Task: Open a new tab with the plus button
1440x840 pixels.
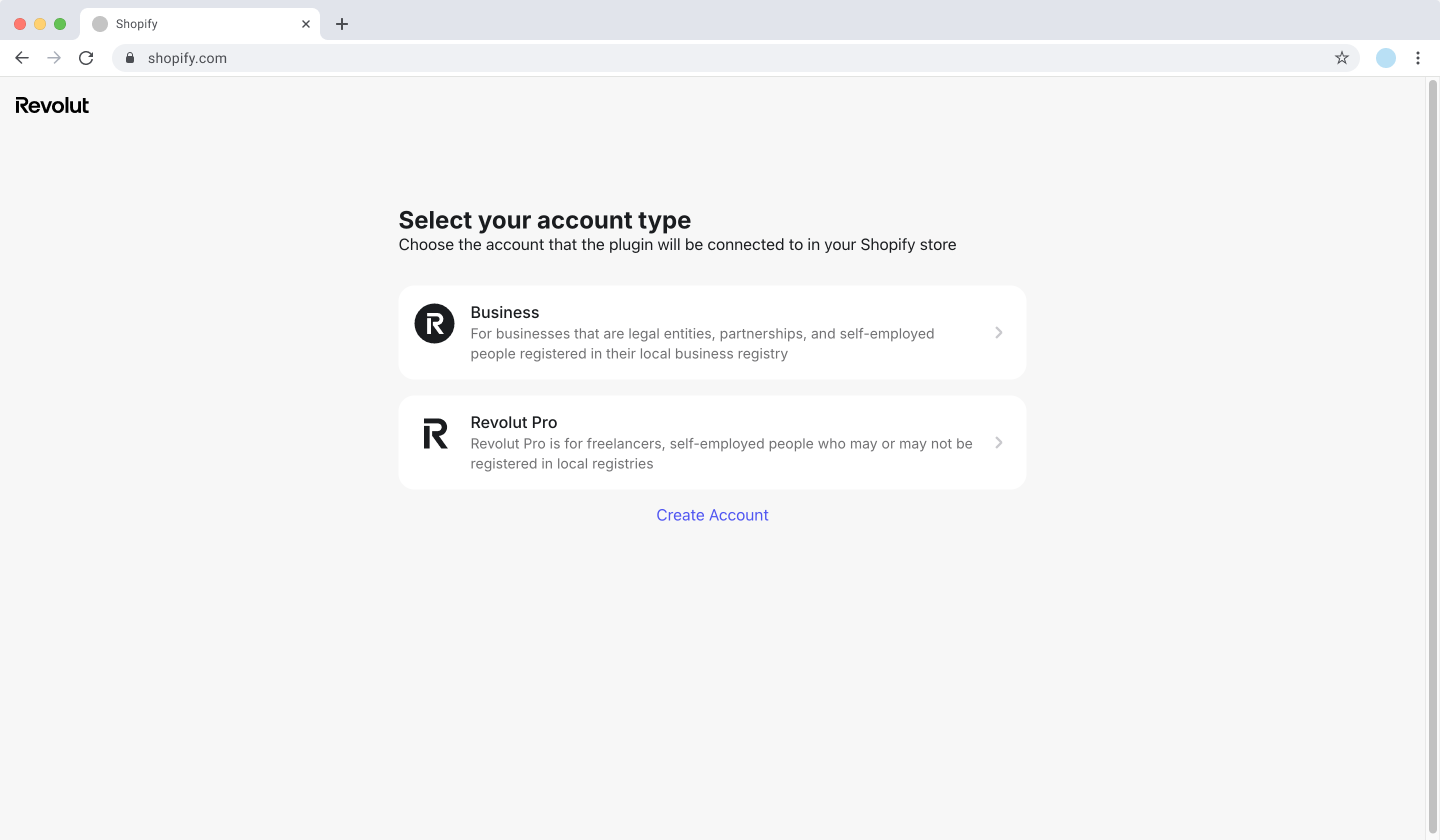Action: [342, 24]
